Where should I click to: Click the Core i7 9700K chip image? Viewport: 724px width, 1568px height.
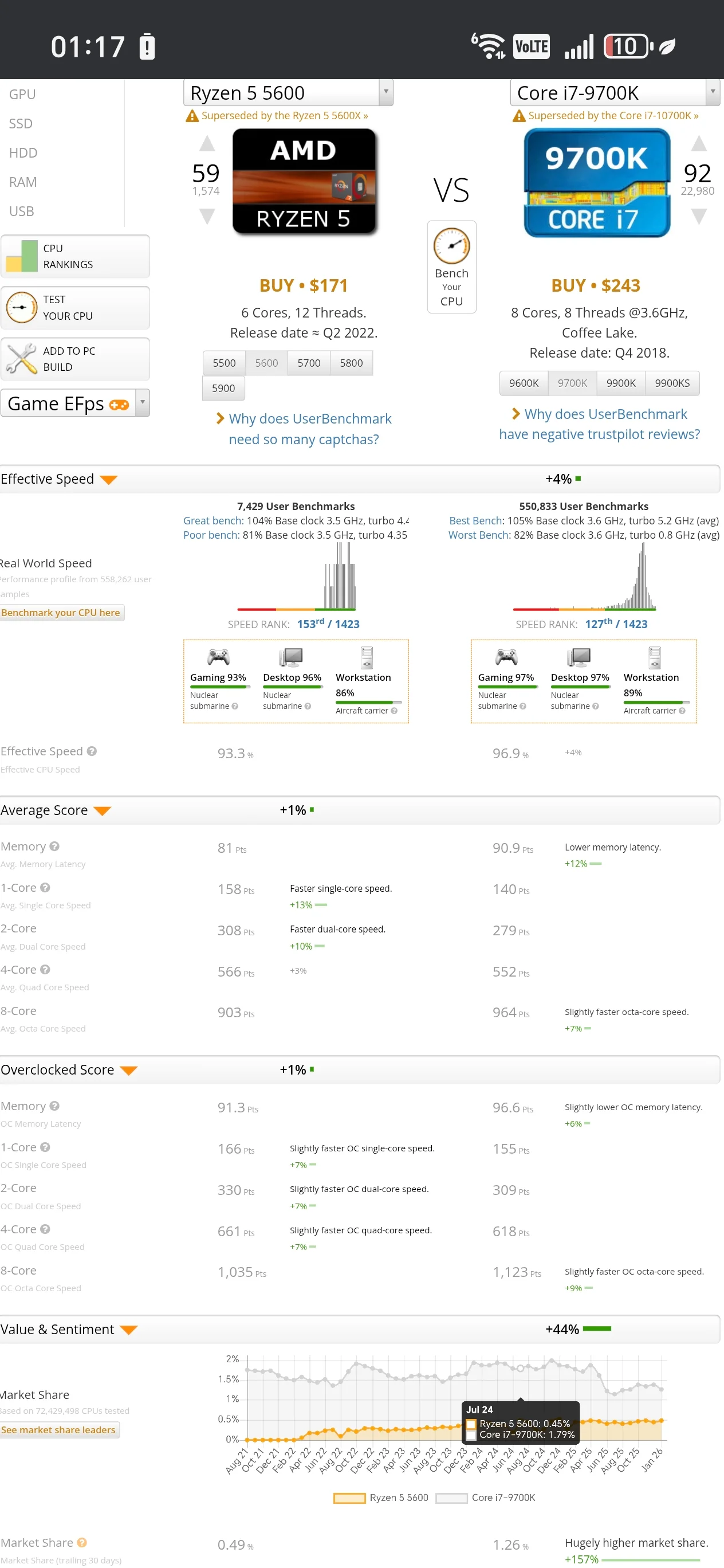coord(596,183)
